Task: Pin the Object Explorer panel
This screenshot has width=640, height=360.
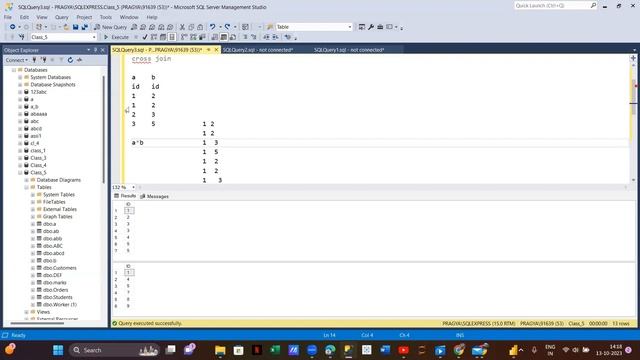Action: coord(96,50)
